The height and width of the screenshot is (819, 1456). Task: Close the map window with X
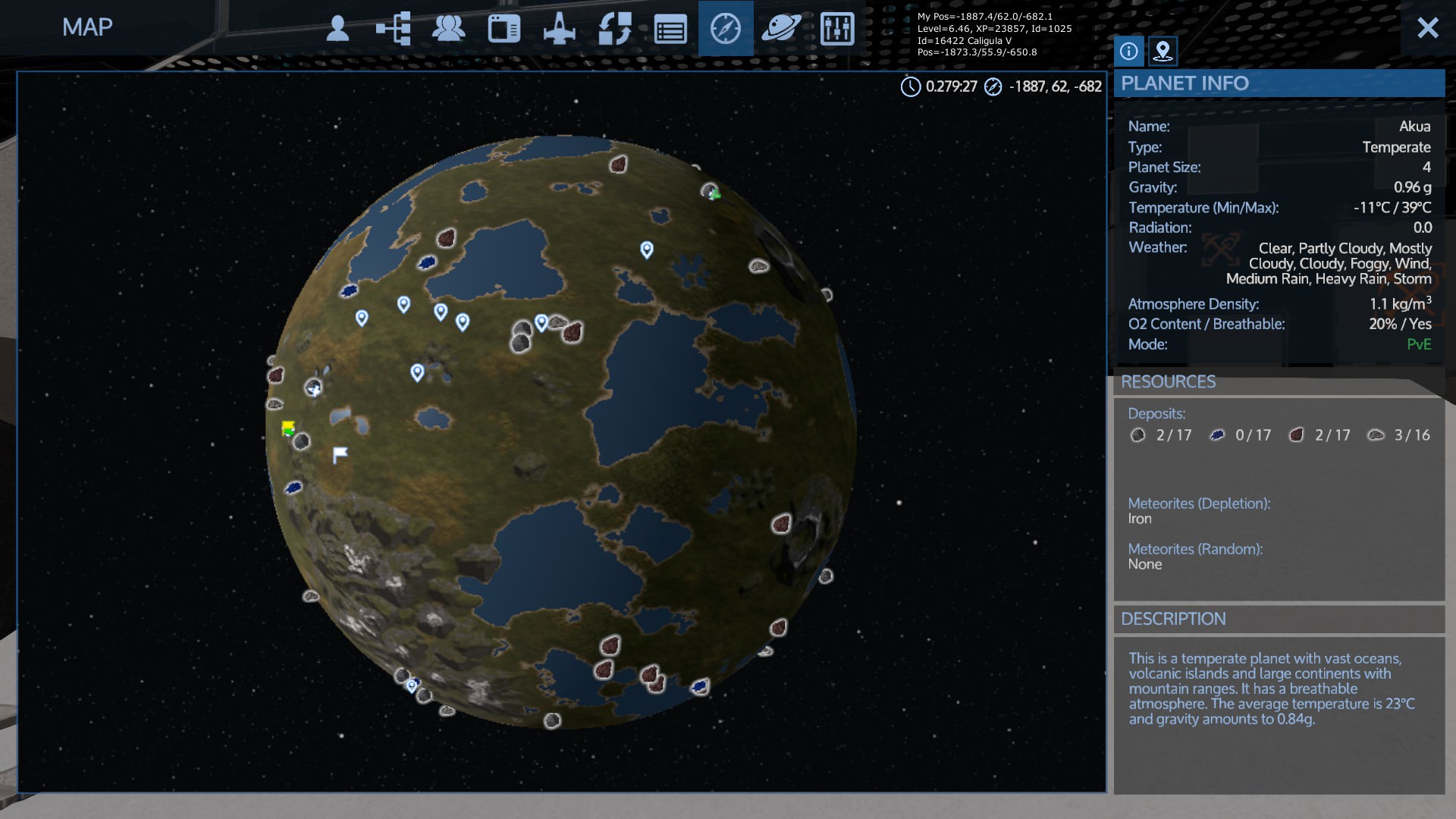click(x=1427, y=28)
